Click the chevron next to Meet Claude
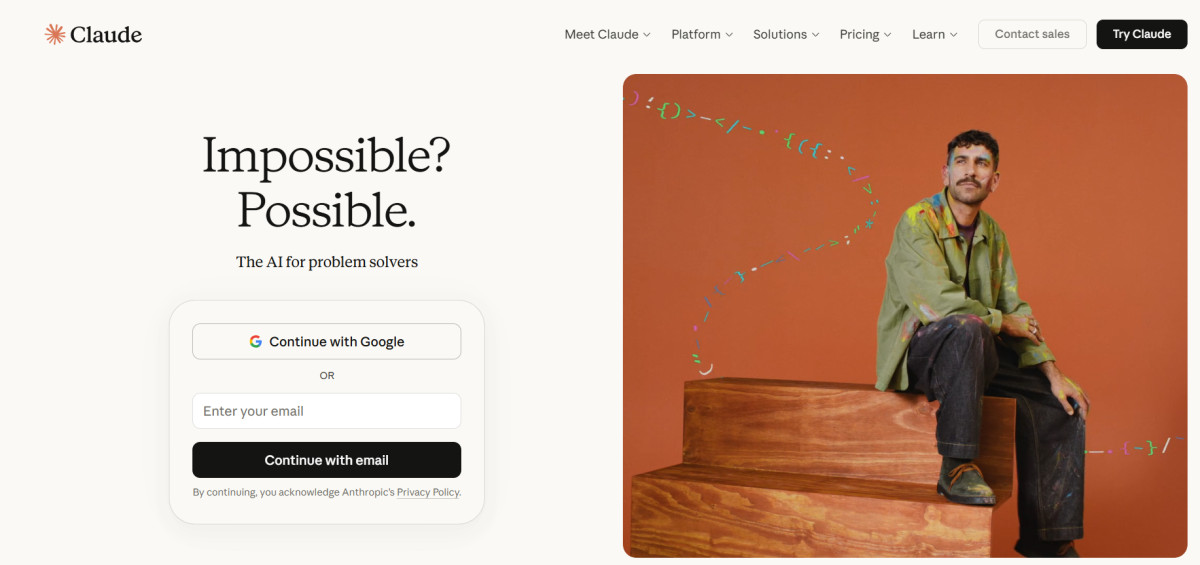Viewport: 1200px width, 565px height. point(647,35)
